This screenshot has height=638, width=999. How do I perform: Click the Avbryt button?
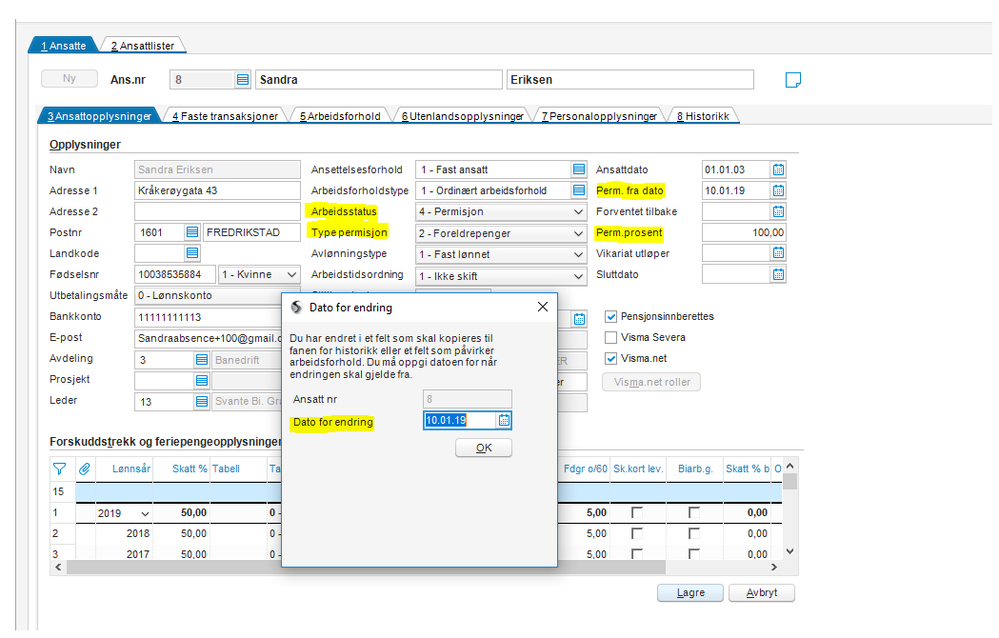(761, 593)
